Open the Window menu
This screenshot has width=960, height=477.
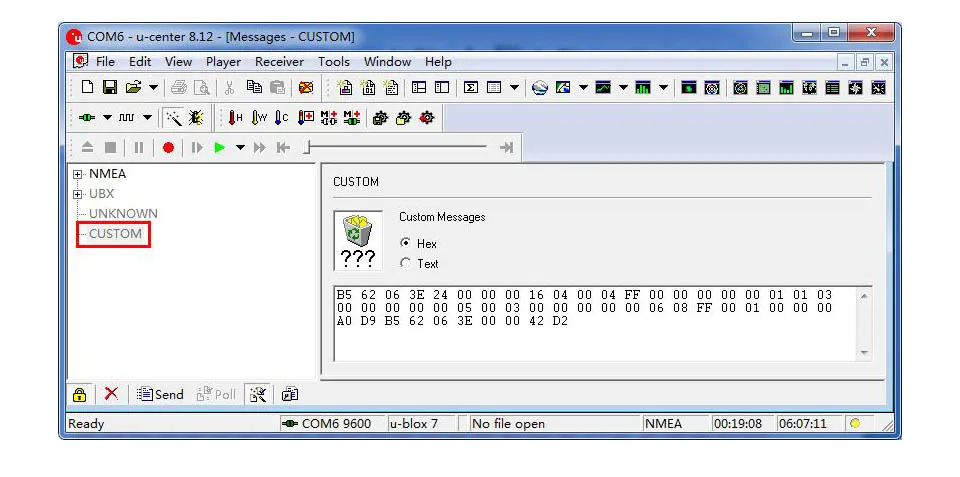388,62
